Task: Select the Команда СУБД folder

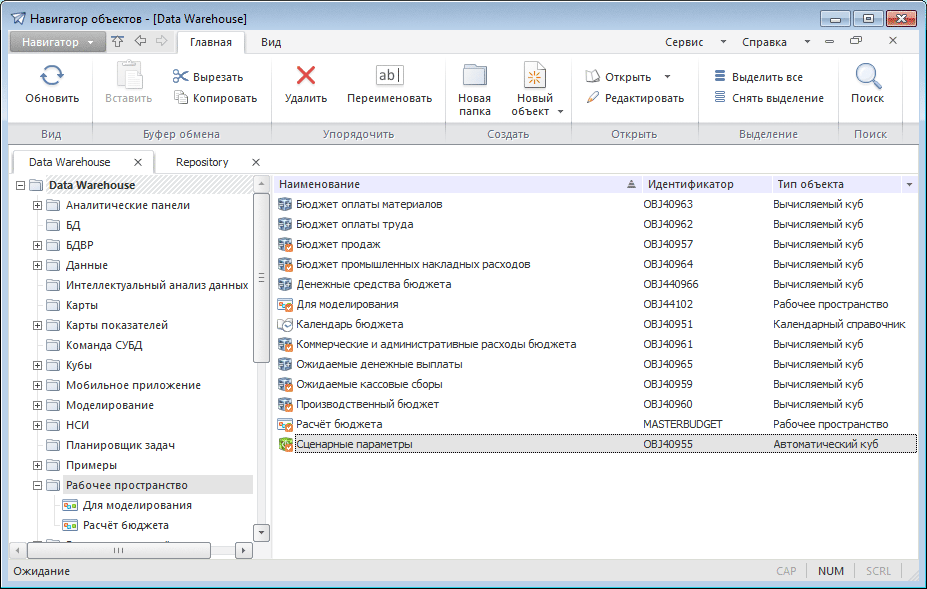Action: pos(104,345)
